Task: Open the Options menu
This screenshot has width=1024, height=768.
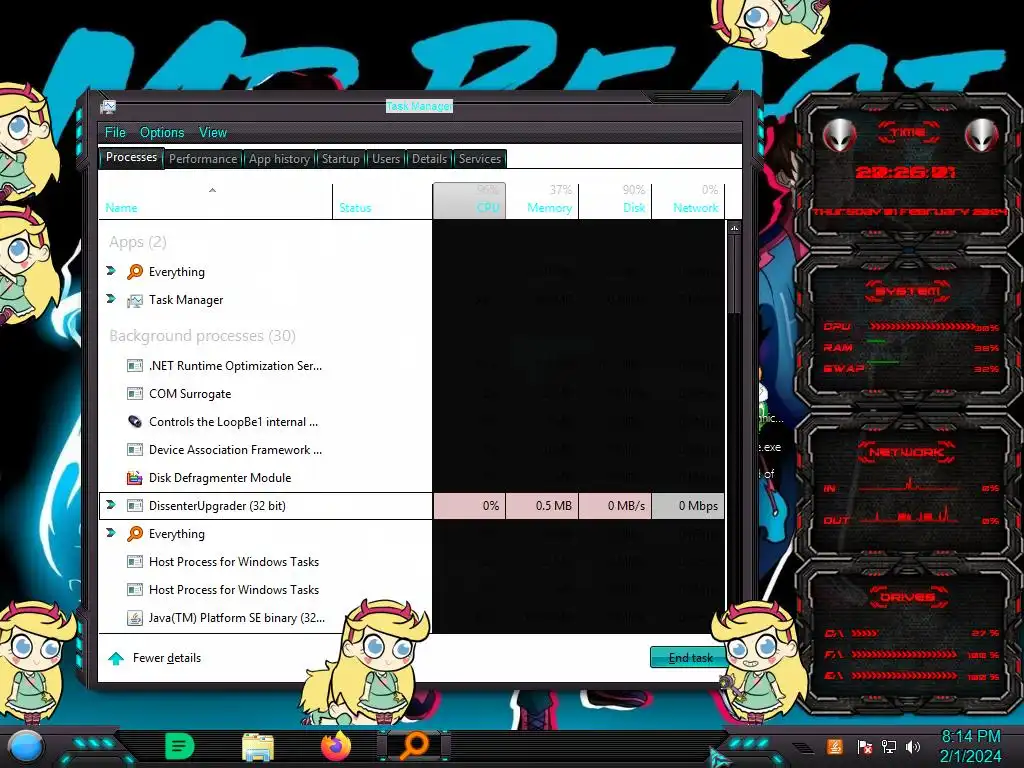Action: [162, 133]
